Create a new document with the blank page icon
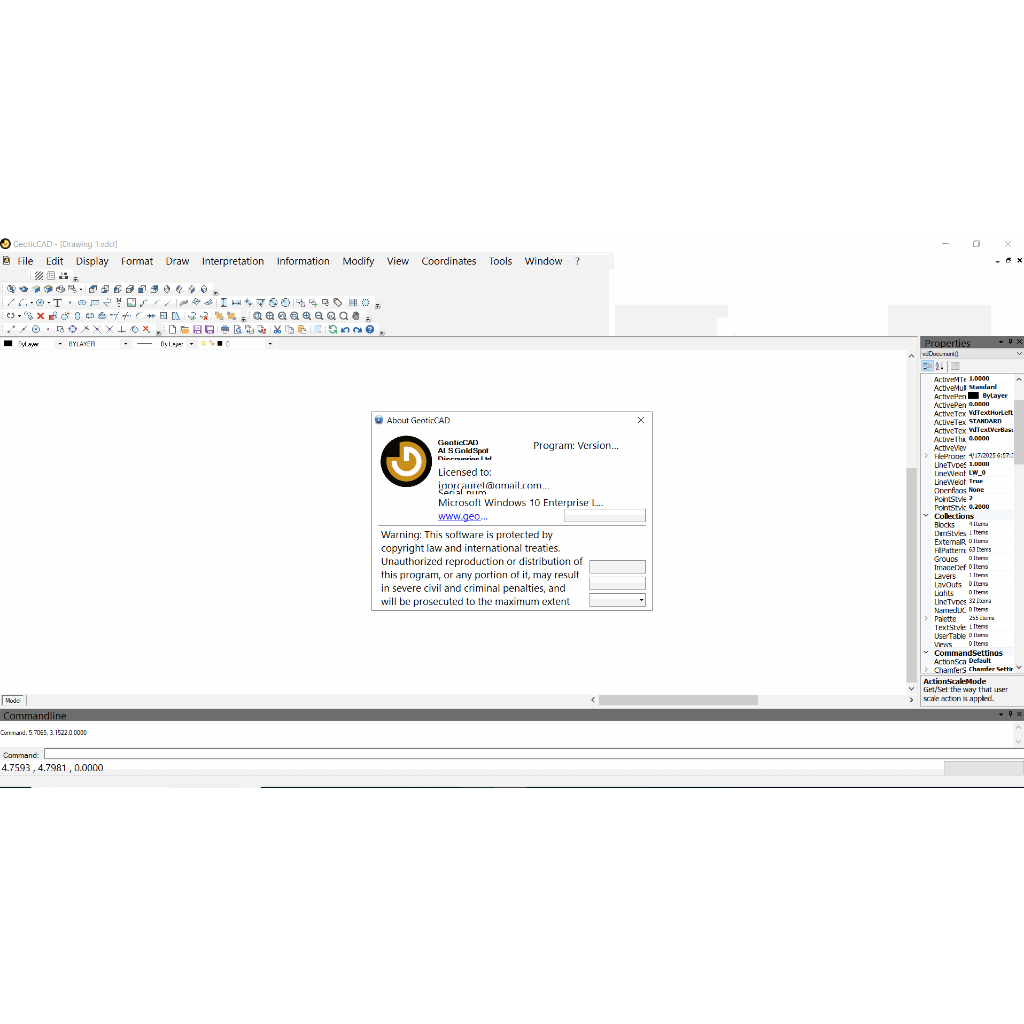Viewport: 1024px width, 1024px height. click(172, 330)
